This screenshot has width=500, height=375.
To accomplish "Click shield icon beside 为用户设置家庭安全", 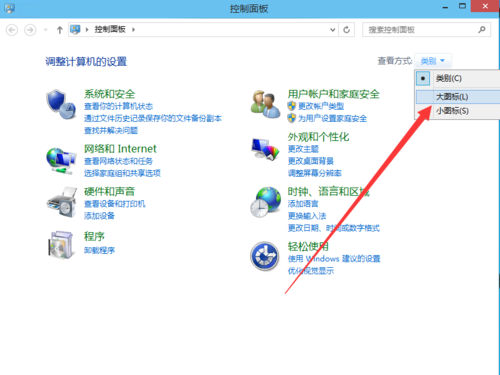I will coord(292,118).
